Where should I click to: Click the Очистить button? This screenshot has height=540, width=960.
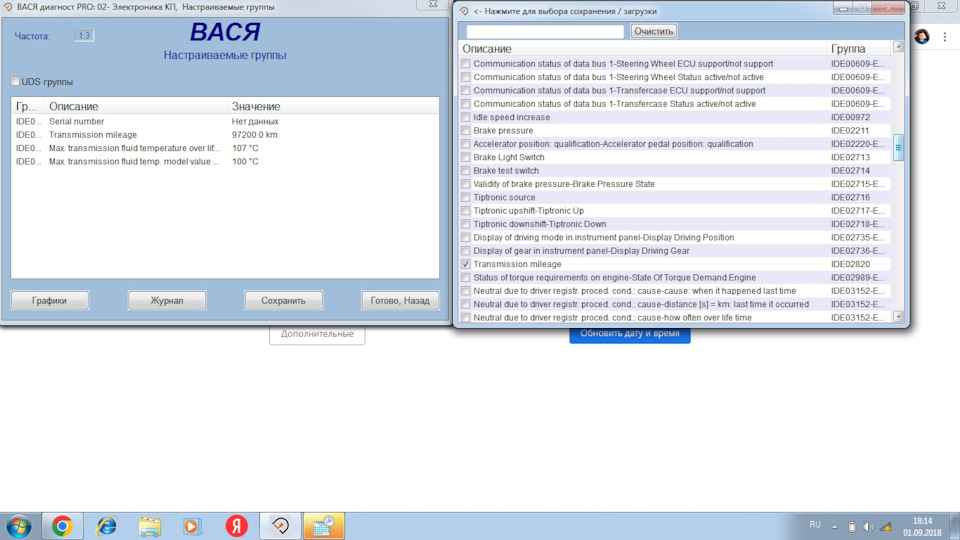click(654, 31)
